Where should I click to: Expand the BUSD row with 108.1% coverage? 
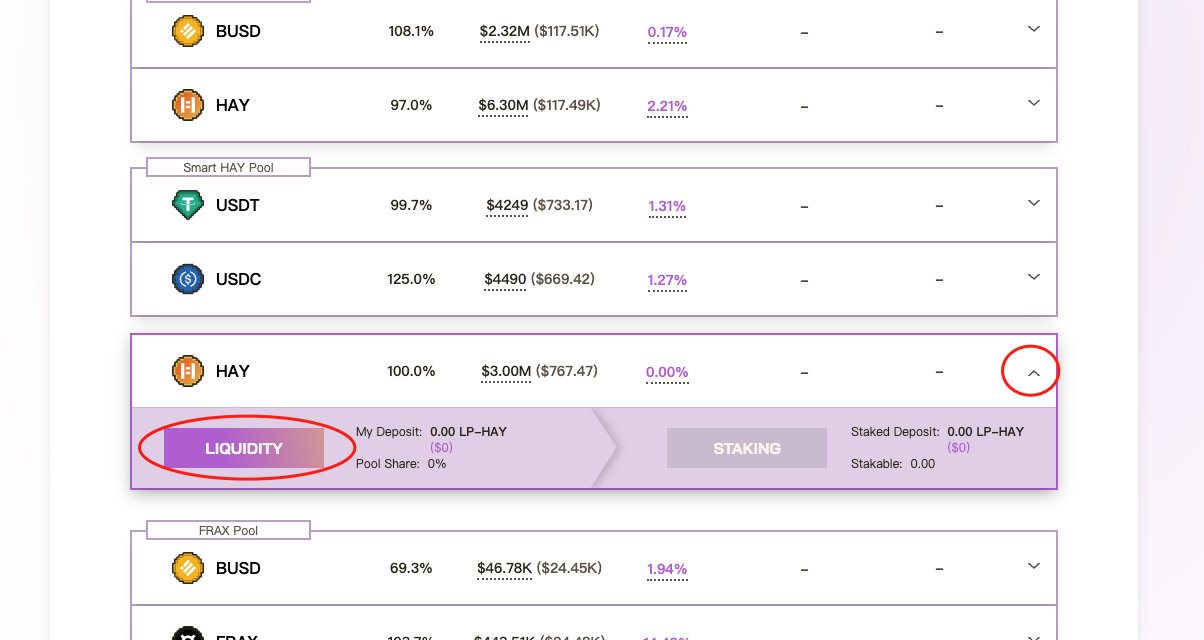[1034, 30]
